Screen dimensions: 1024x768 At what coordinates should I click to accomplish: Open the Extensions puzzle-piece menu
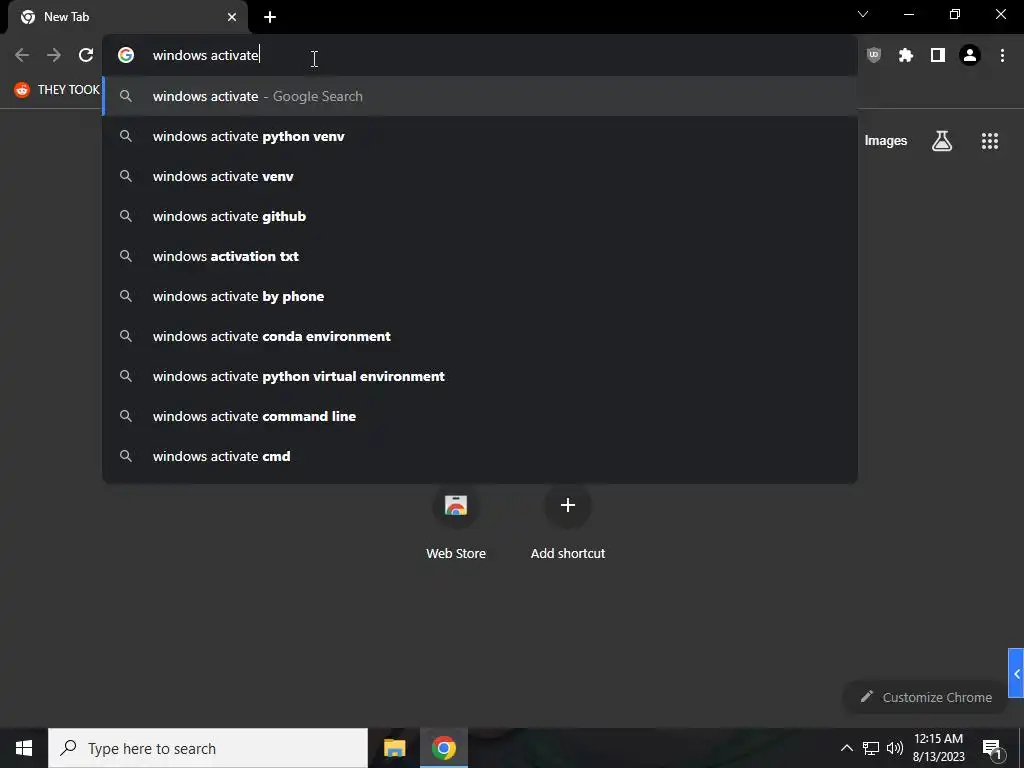tap(906, 56)
